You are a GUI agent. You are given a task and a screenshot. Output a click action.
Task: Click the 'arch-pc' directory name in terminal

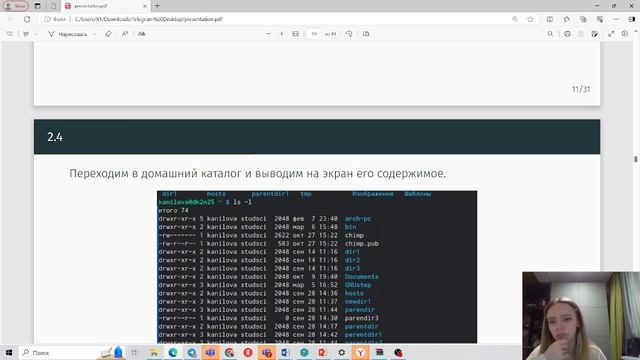(358, 219)
